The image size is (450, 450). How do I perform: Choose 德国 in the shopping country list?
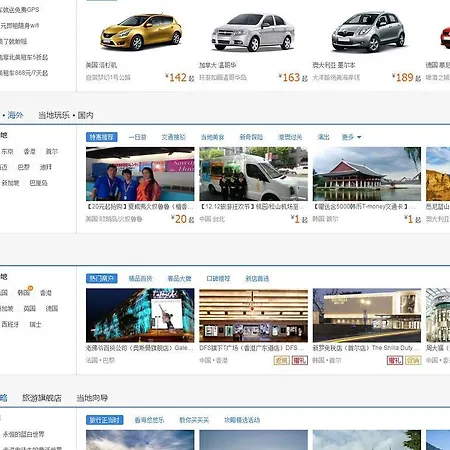(x=52, y=308)
